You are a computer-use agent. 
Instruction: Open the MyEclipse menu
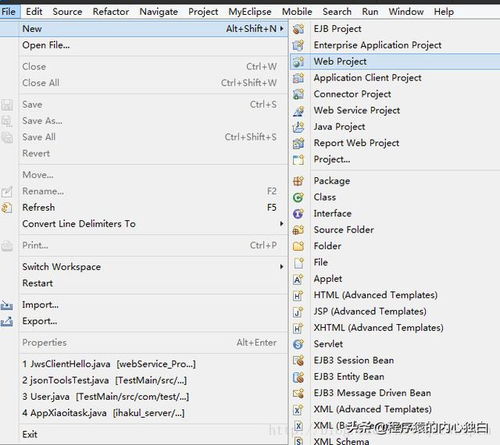250,12
